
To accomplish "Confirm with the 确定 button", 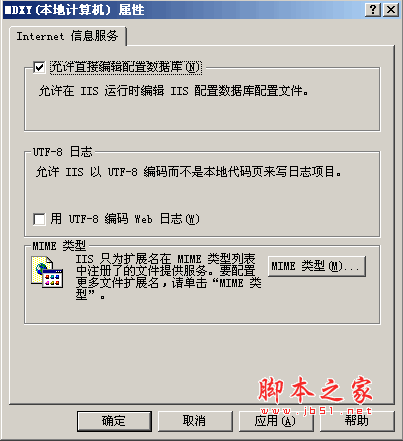I will (x=114, y=421).
